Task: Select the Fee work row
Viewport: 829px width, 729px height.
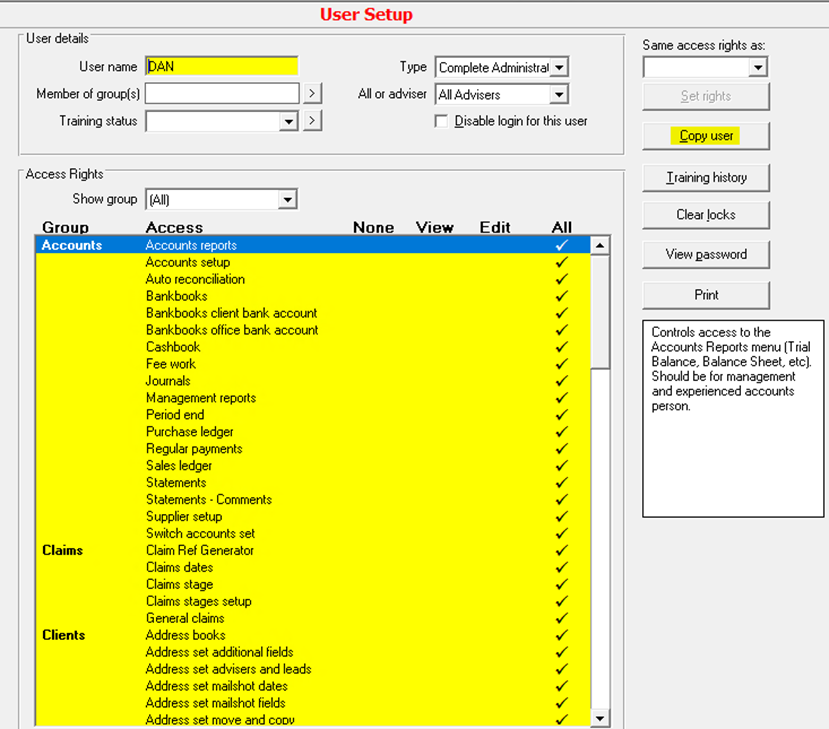Action: coord(312,364)
